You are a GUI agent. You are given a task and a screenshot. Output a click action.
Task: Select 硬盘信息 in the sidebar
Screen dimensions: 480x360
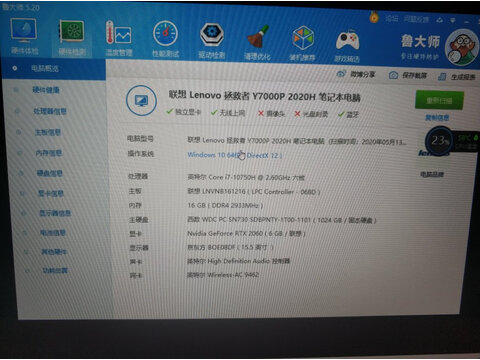click(50, 173)
